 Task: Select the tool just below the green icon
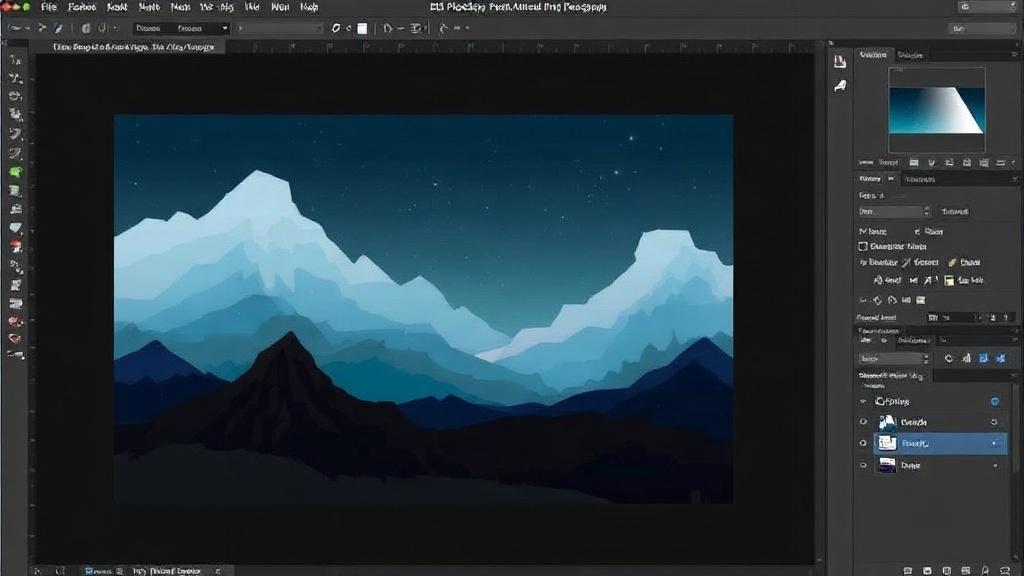click(16, 191)
